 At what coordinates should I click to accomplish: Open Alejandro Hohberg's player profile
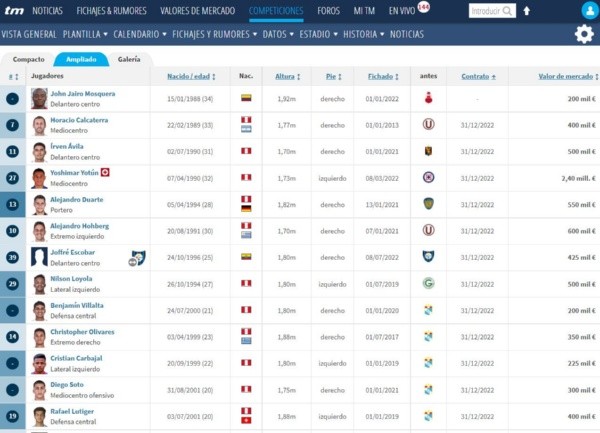tap(80, 226)
